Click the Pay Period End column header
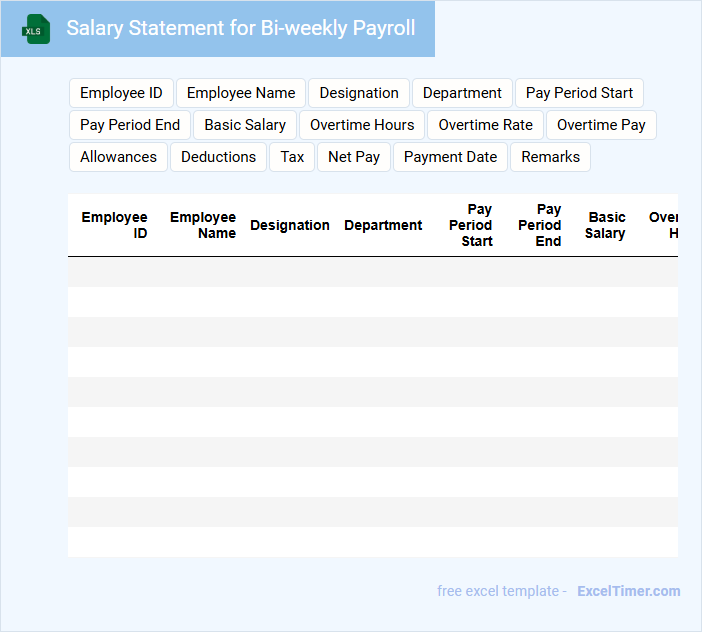The width and height of the screenshot is (702, 632). click(x=539, y=225)
